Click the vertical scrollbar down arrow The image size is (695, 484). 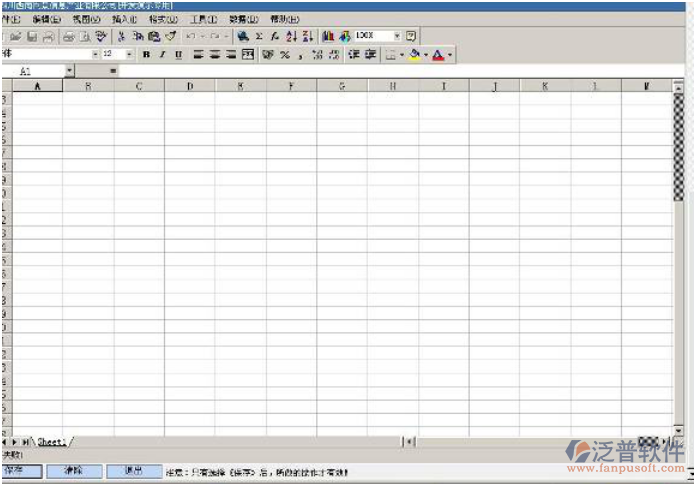[x=679, y=430]
